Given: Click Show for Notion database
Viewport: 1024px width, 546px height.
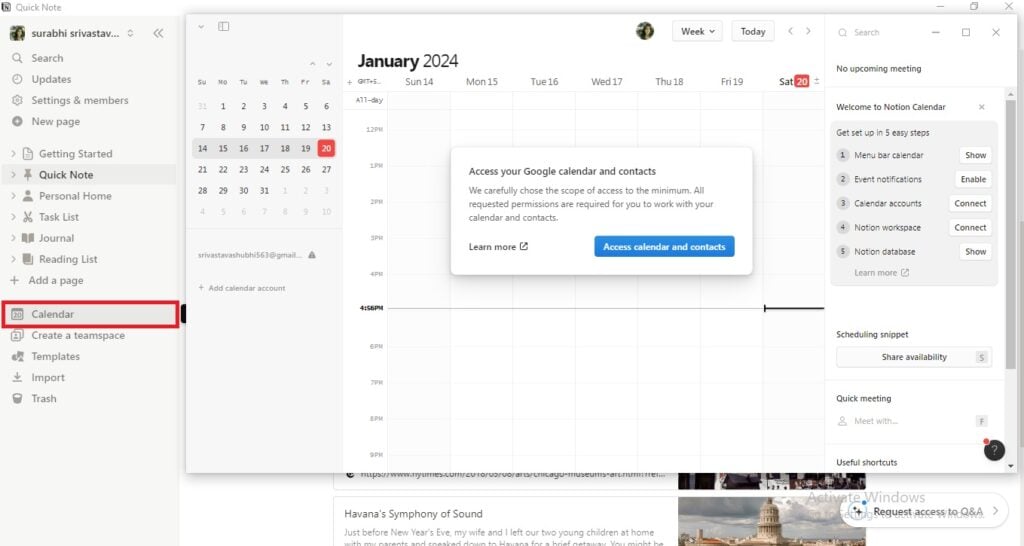Looking at the screenshot, I should click(975, 252).
